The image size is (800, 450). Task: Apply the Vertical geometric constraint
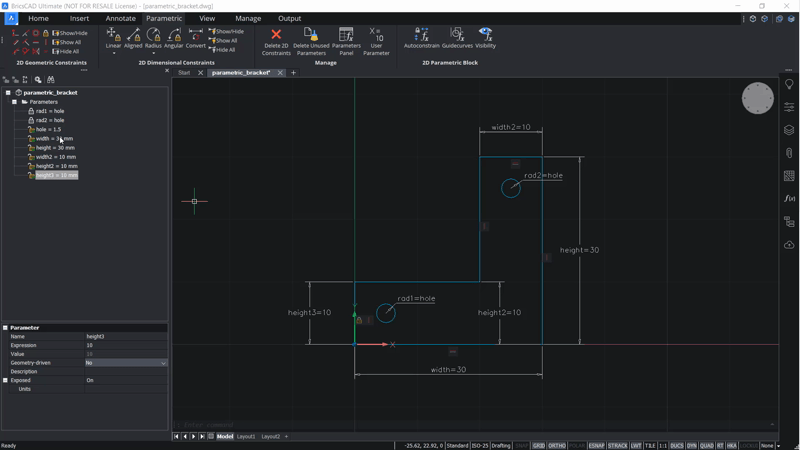click(x=45, y=42)
